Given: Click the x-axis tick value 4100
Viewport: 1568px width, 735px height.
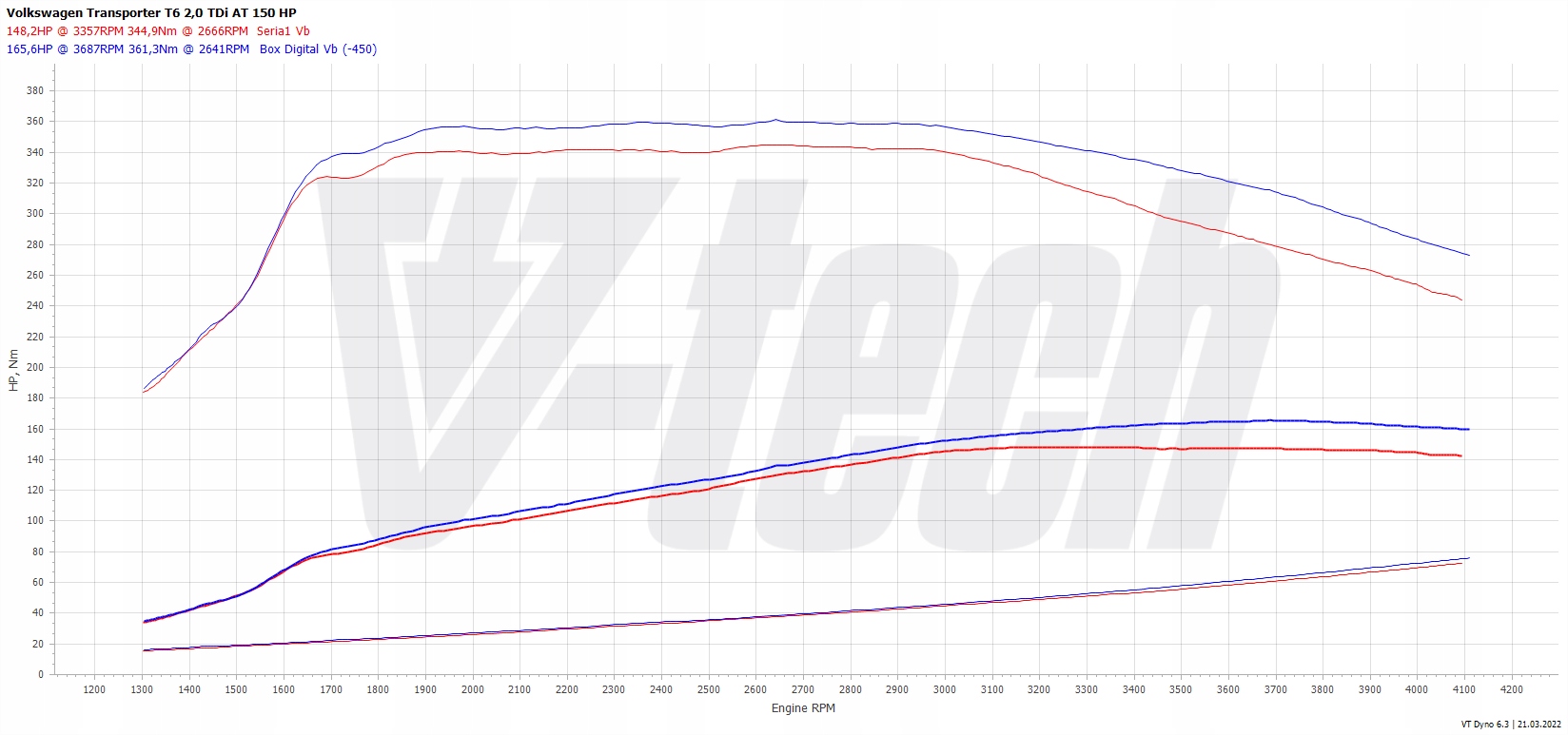Looking at the screenshot, I should [1464, 690].
